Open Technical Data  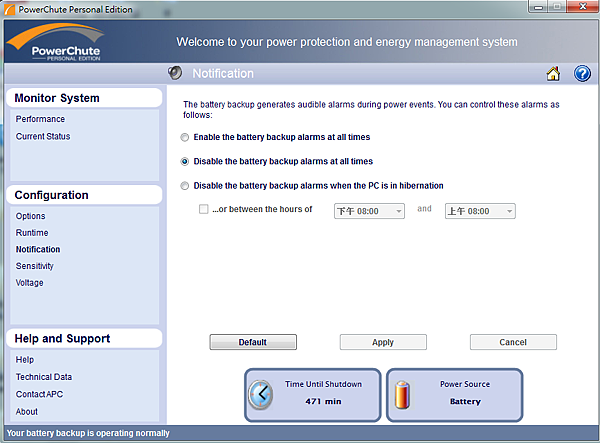click(x=44, y=377)
